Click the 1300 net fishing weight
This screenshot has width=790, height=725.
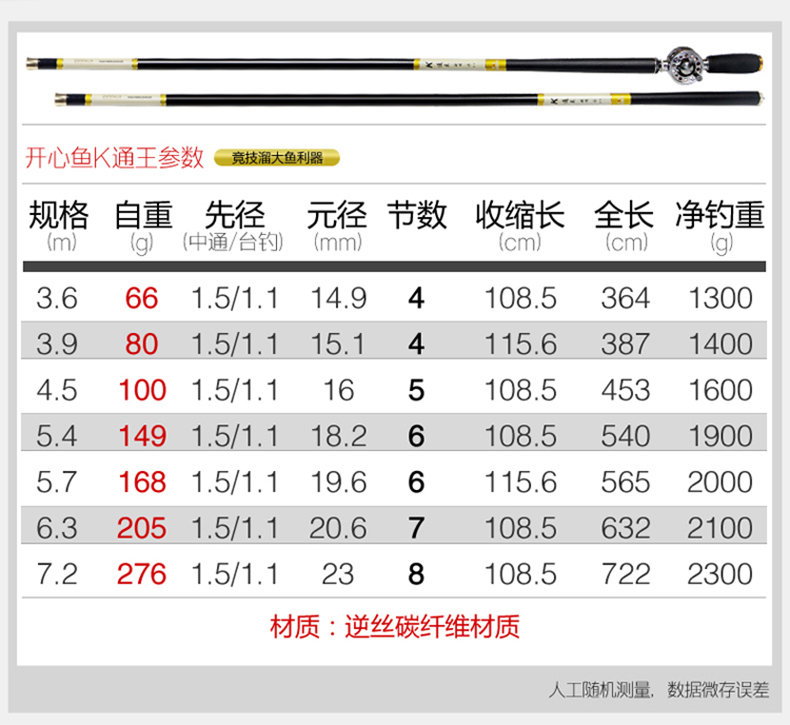pyautogui.click(x=720, y=298)
